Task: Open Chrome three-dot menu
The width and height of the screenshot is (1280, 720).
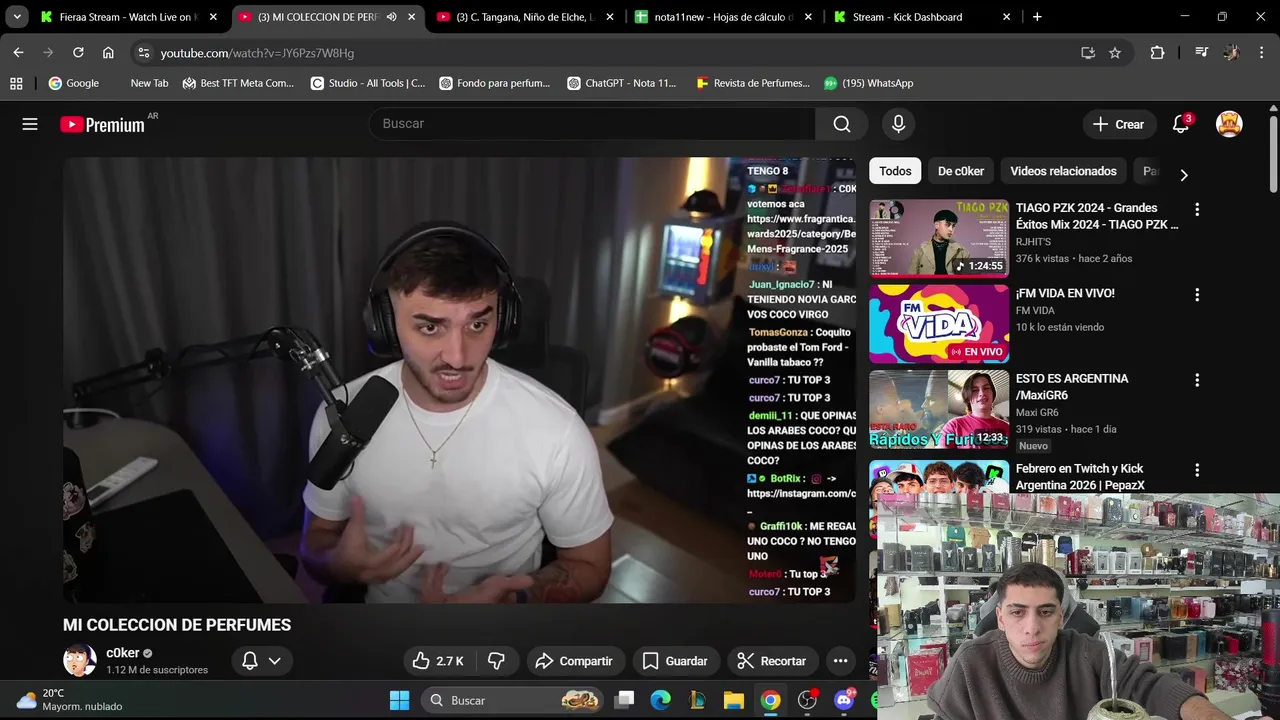Action: point(1261,53)
